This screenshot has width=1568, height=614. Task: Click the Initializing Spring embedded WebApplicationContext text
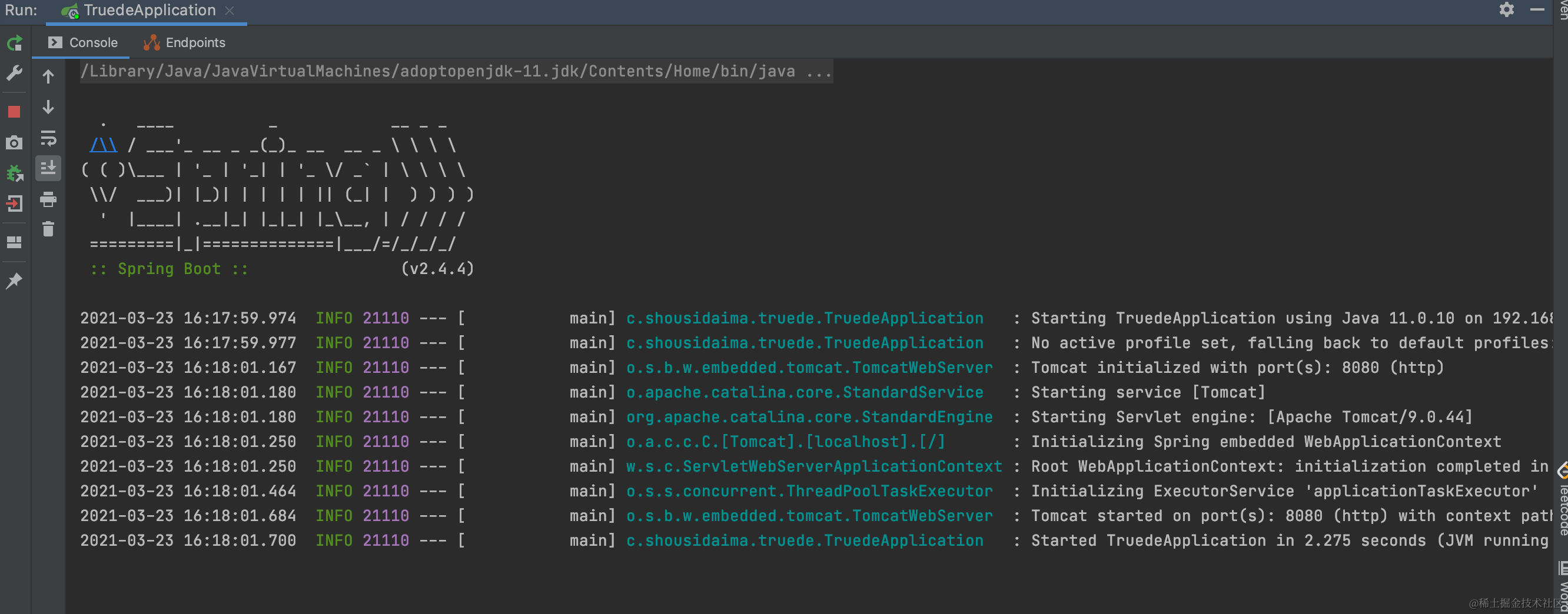1266,442
